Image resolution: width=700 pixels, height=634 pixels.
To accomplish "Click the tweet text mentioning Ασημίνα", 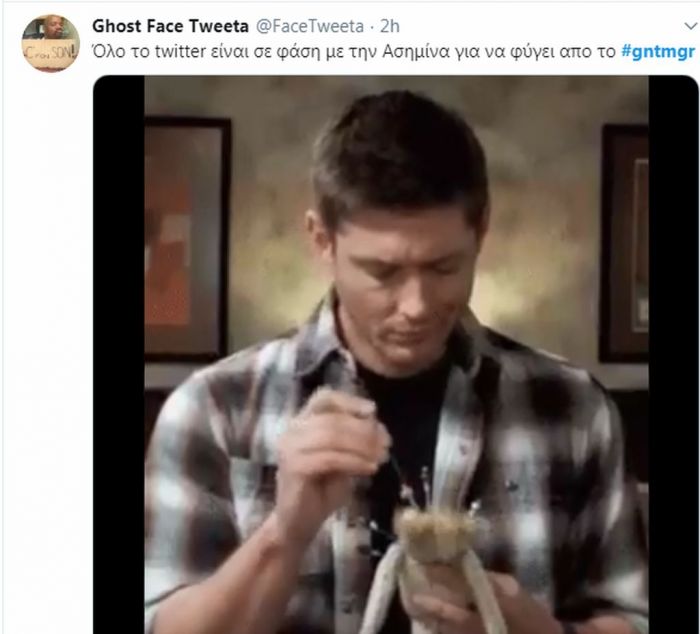I will pos(393,52).
